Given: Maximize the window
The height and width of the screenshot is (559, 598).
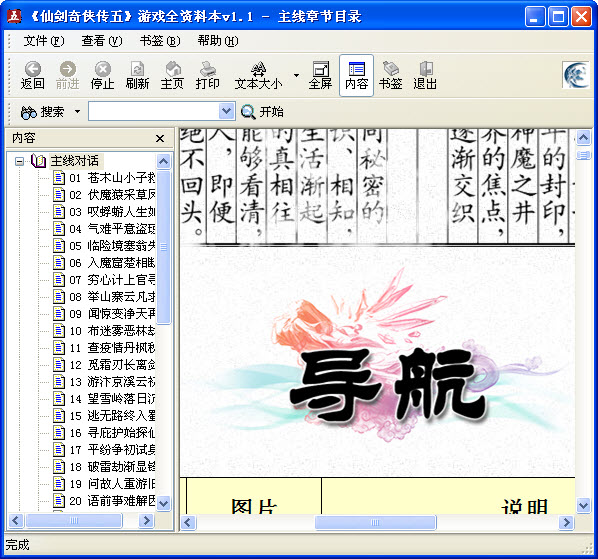Looking at the screenshot, I should (x=558, y=17).
